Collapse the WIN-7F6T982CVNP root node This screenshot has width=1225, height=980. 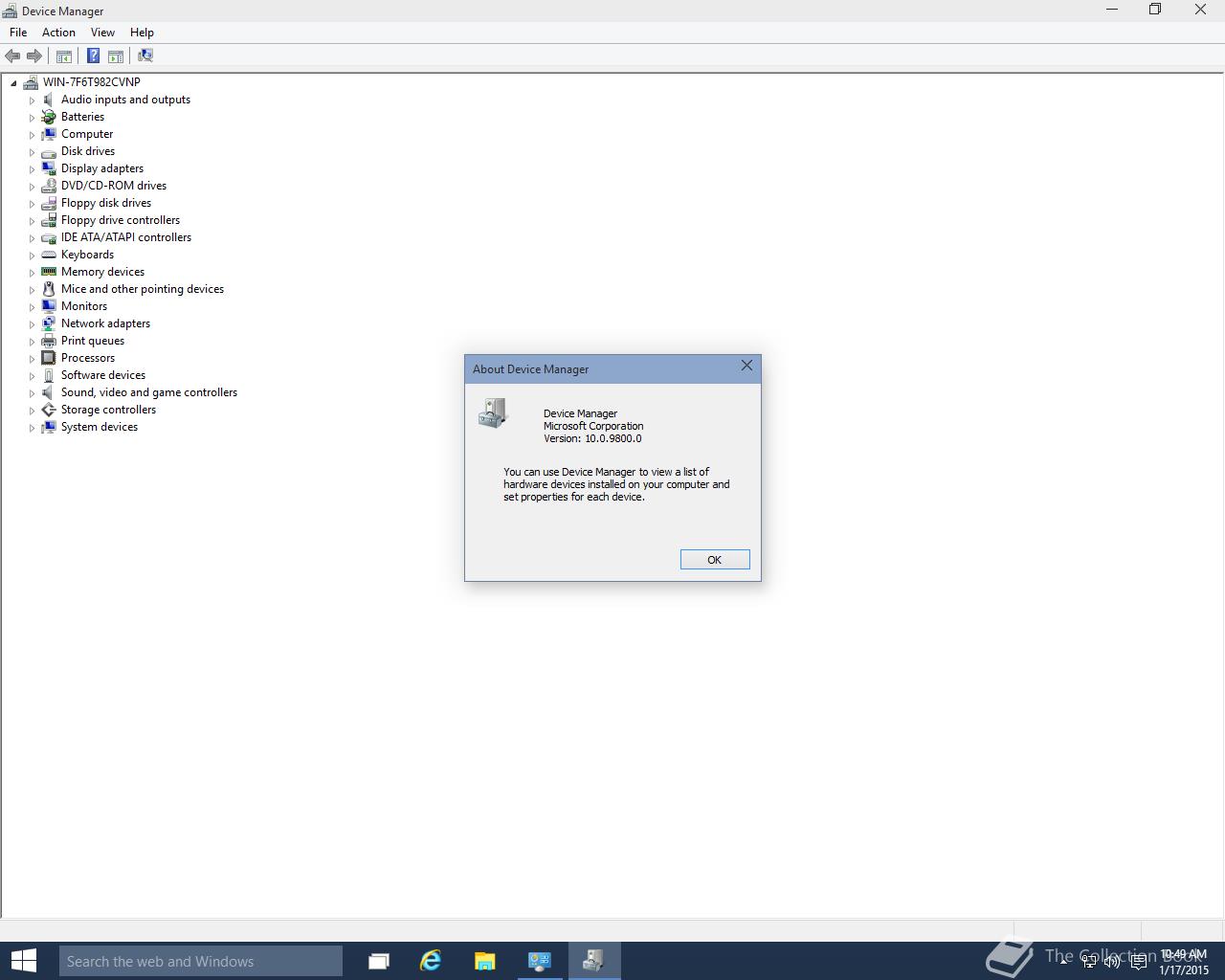point(13,83)
